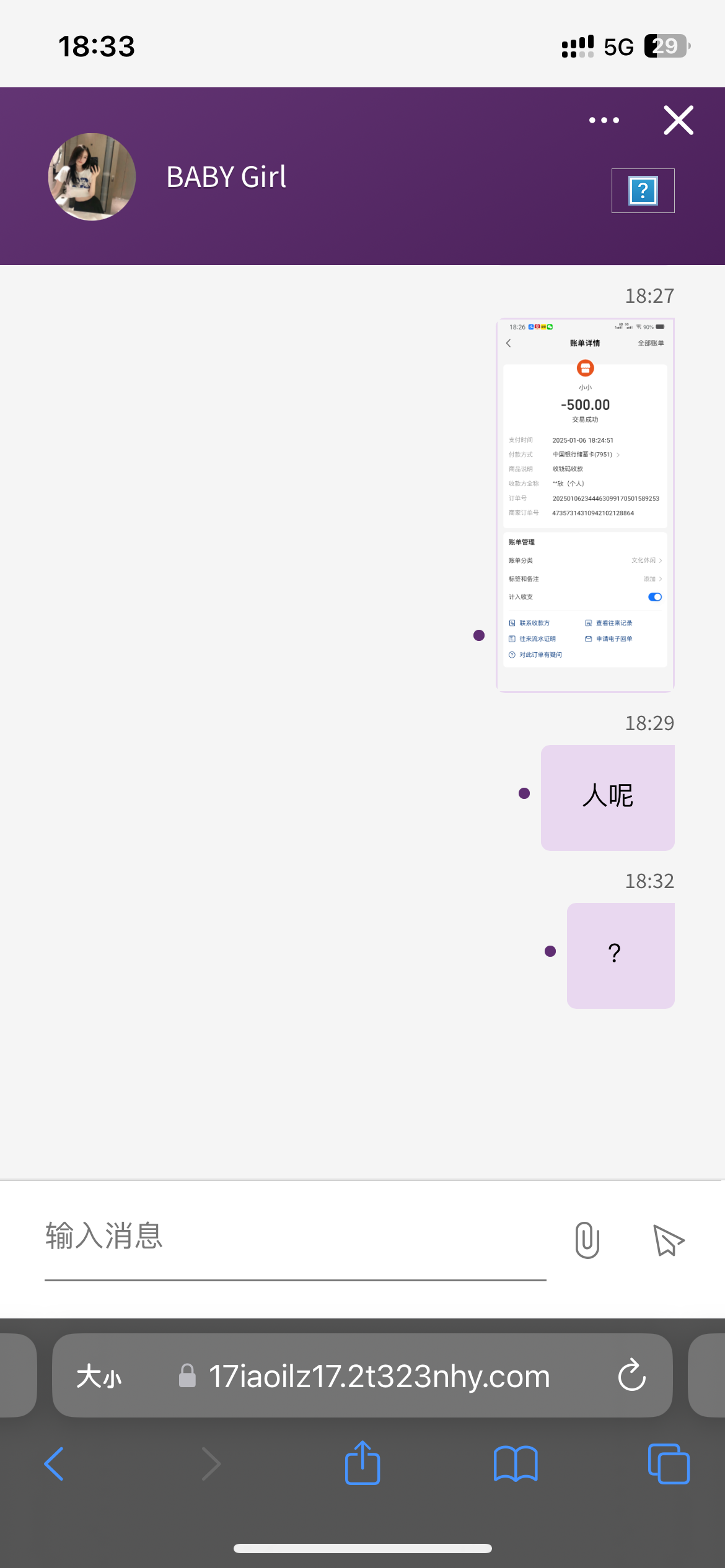Tap the BABY Girl profile avatar
The width and height of the screenshot is (725, 1568).
click(92, 177)
